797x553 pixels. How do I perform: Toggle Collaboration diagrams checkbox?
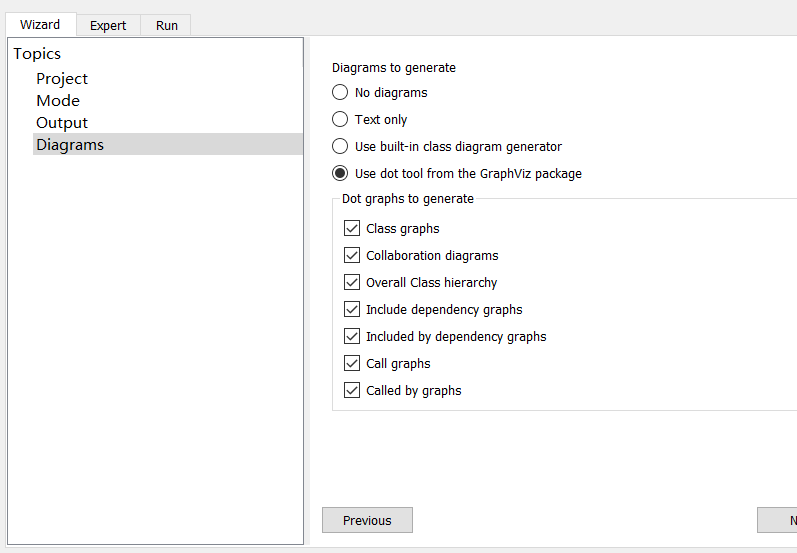[x=352, y=256]
